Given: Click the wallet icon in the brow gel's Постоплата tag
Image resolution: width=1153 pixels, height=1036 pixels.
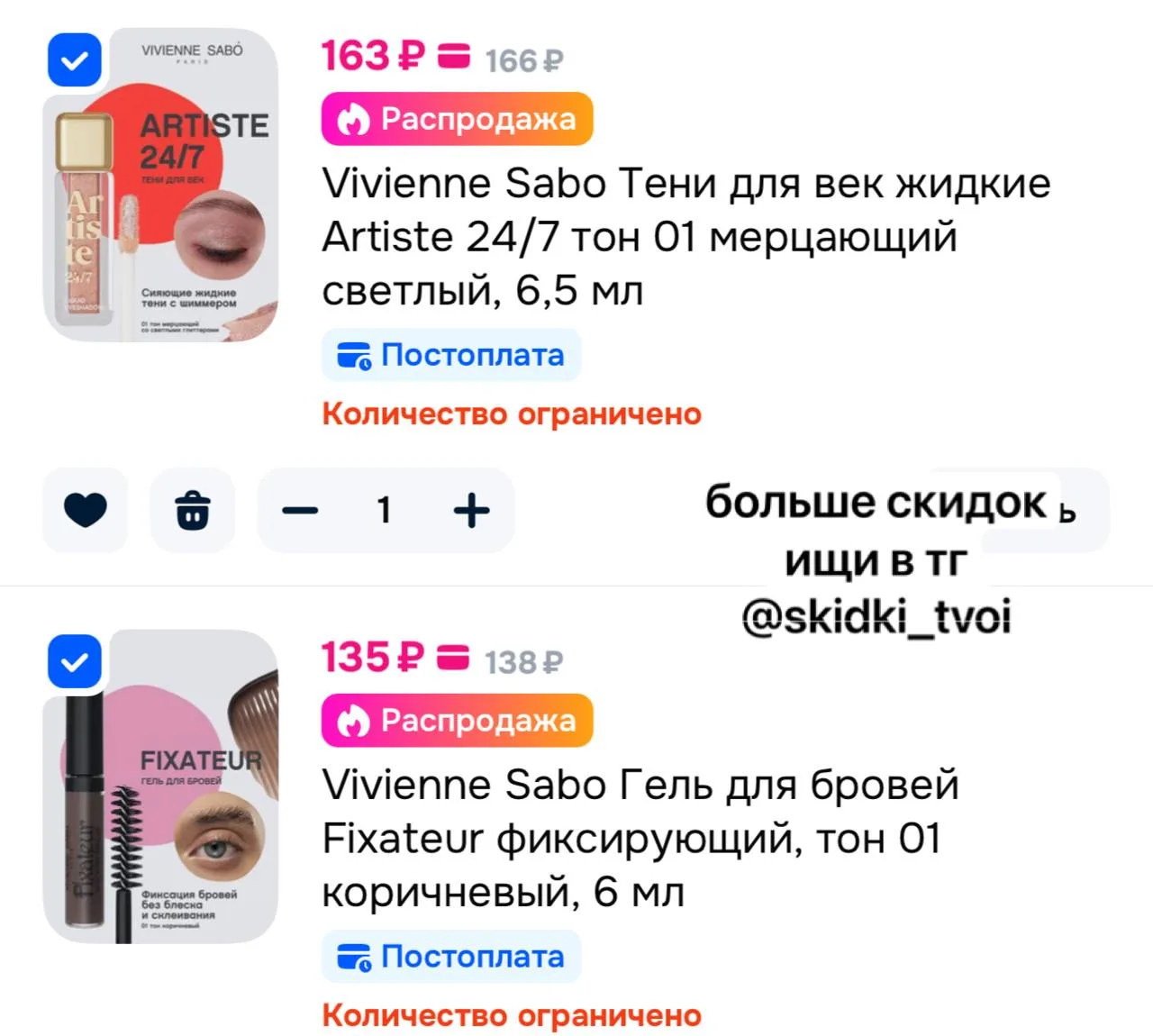Looking at the screenshot, I should pyautogui.click(x=354, y=958).
